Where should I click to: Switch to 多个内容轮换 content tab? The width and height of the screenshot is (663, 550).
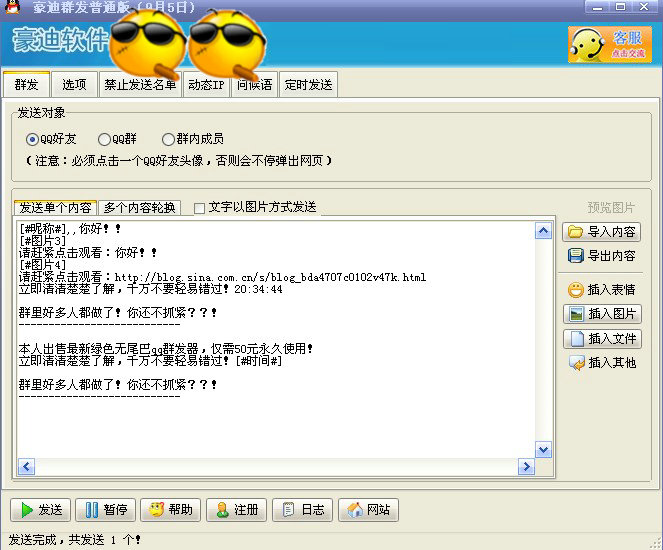click(140, 208)
